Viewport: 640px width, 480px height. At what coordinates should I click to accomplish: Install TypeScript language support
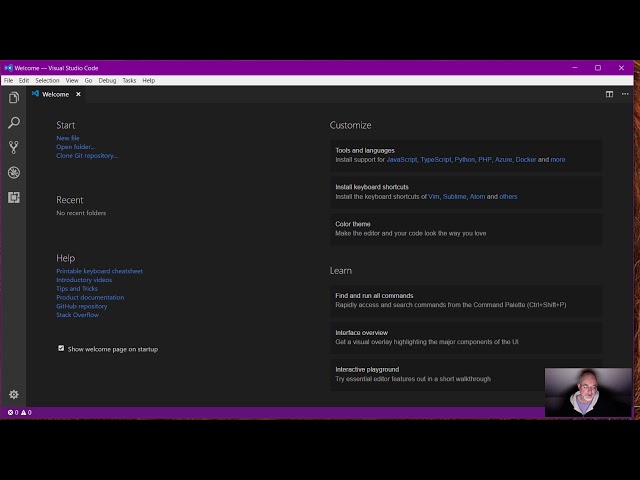[436, 160]
